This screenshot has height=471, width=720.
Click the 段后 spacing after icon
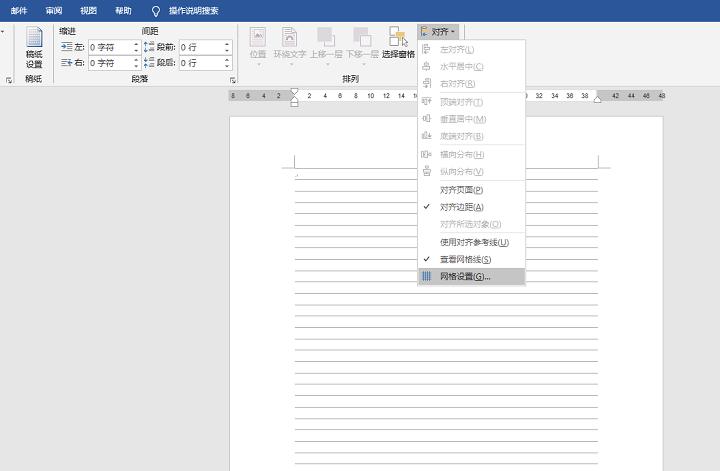click(x=149, y=62)
